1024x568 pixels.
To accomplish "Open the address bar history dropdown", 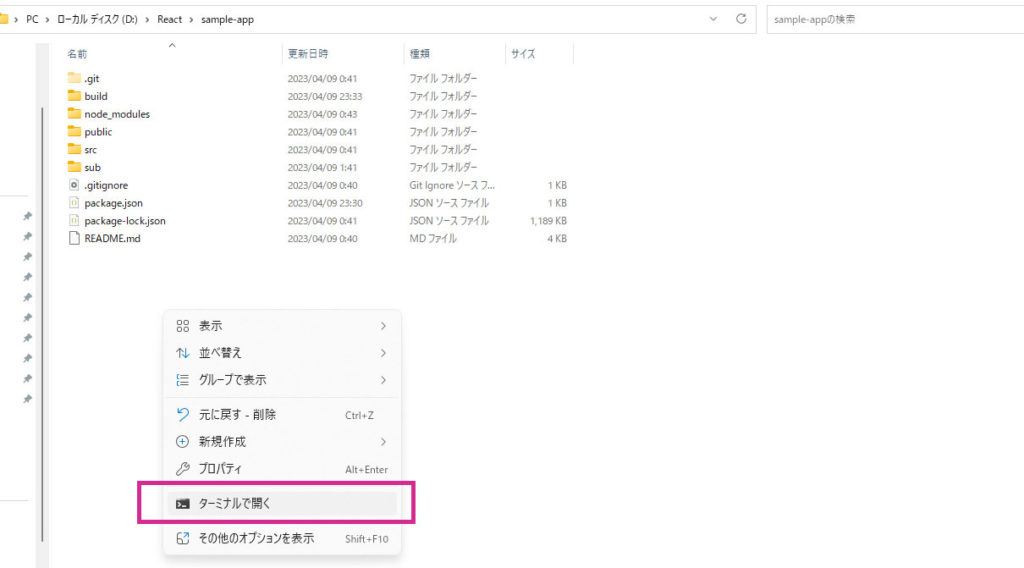I will point(713,19).
